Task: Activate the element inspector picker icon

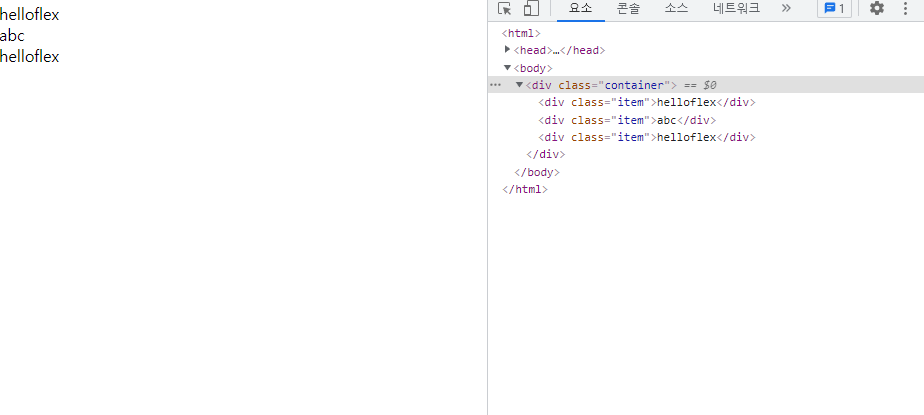Action: 505,9
